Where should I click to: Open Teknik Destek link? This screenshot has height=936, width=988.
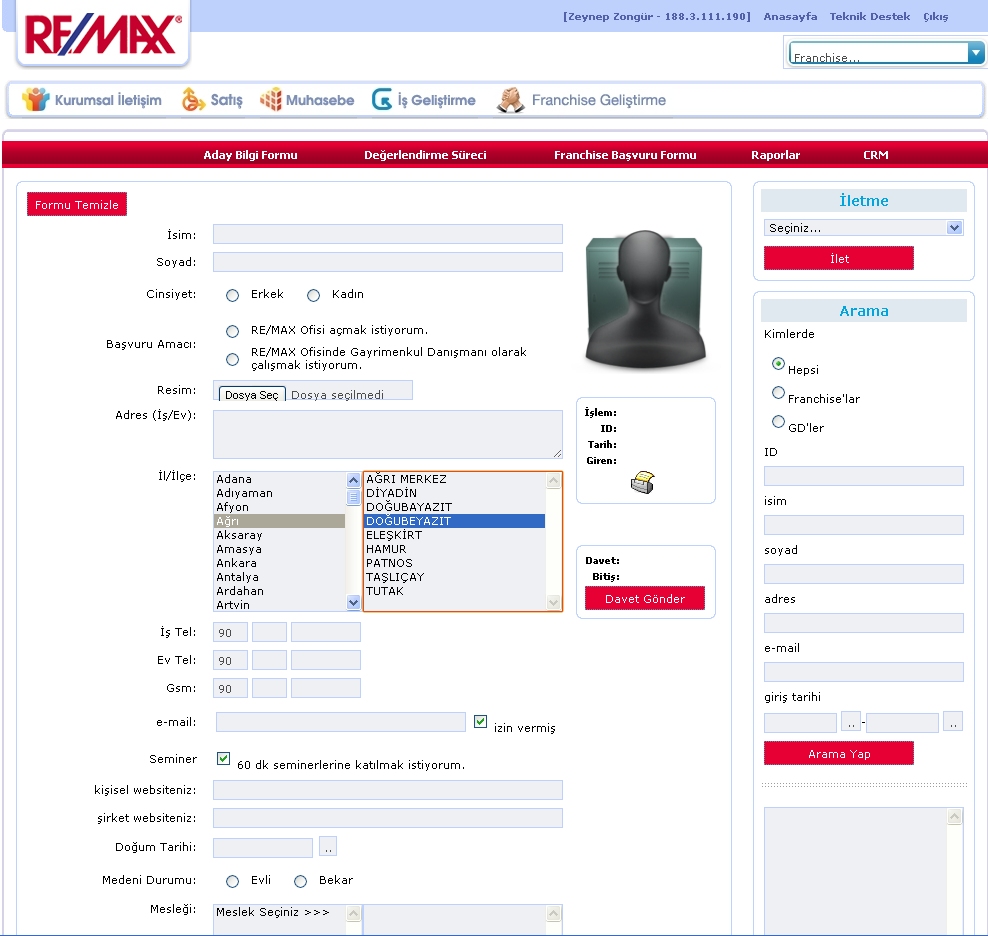[870, 16]
